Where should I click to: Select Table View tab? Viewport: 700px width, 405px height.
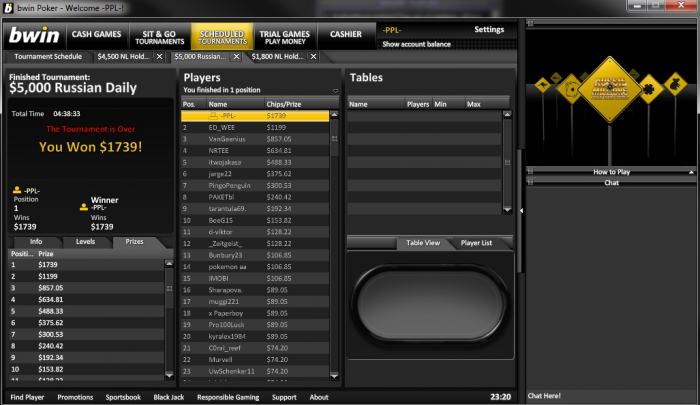tap(423, 243)
